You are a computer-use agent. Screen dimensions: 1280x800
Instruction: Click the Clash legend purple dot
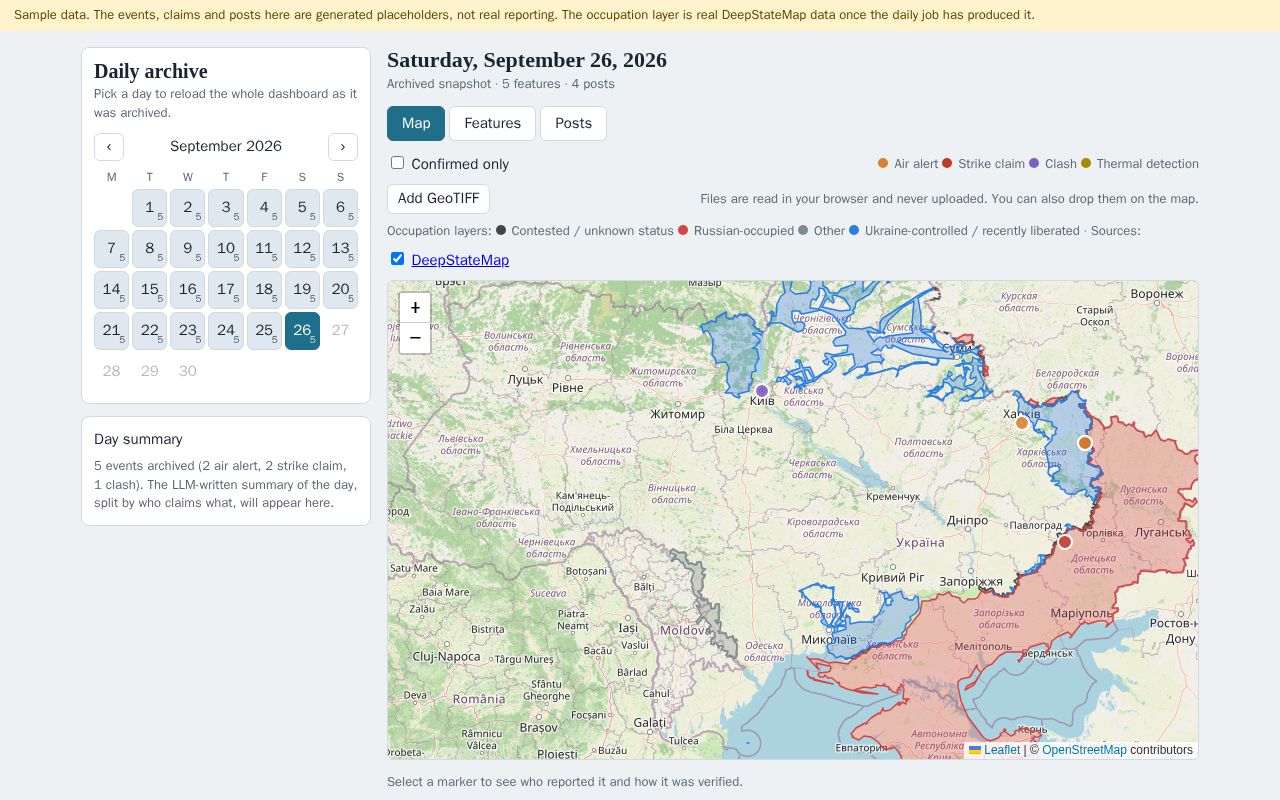pyautogui.click(x=1034, y=163)
